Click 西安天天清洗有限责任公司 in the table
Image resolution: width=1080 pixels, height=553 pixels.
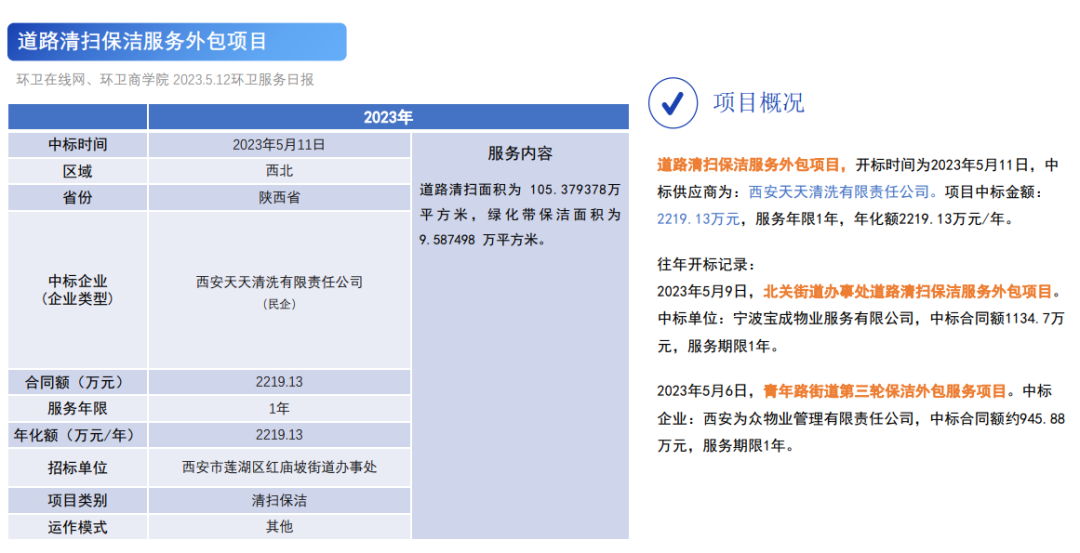(x=279, y=282)
